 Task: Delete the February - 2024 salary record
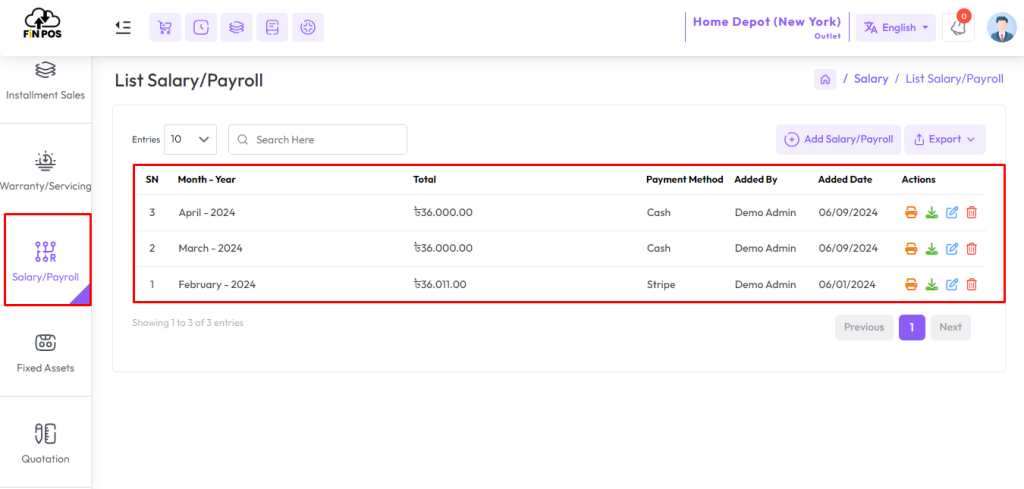tap(972, 284)
